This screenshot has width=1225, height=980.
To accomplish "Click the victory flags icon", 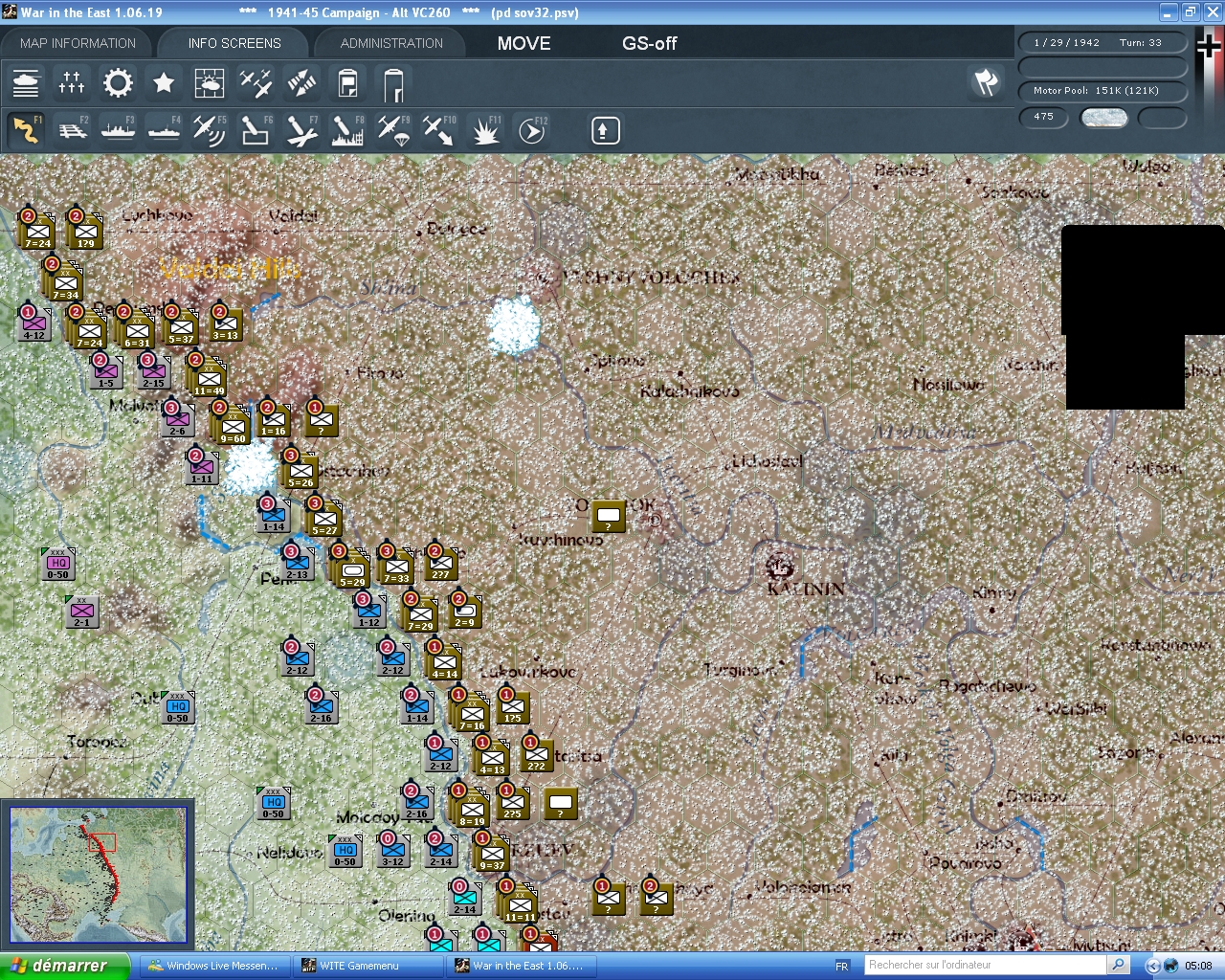I will [984, 84].
